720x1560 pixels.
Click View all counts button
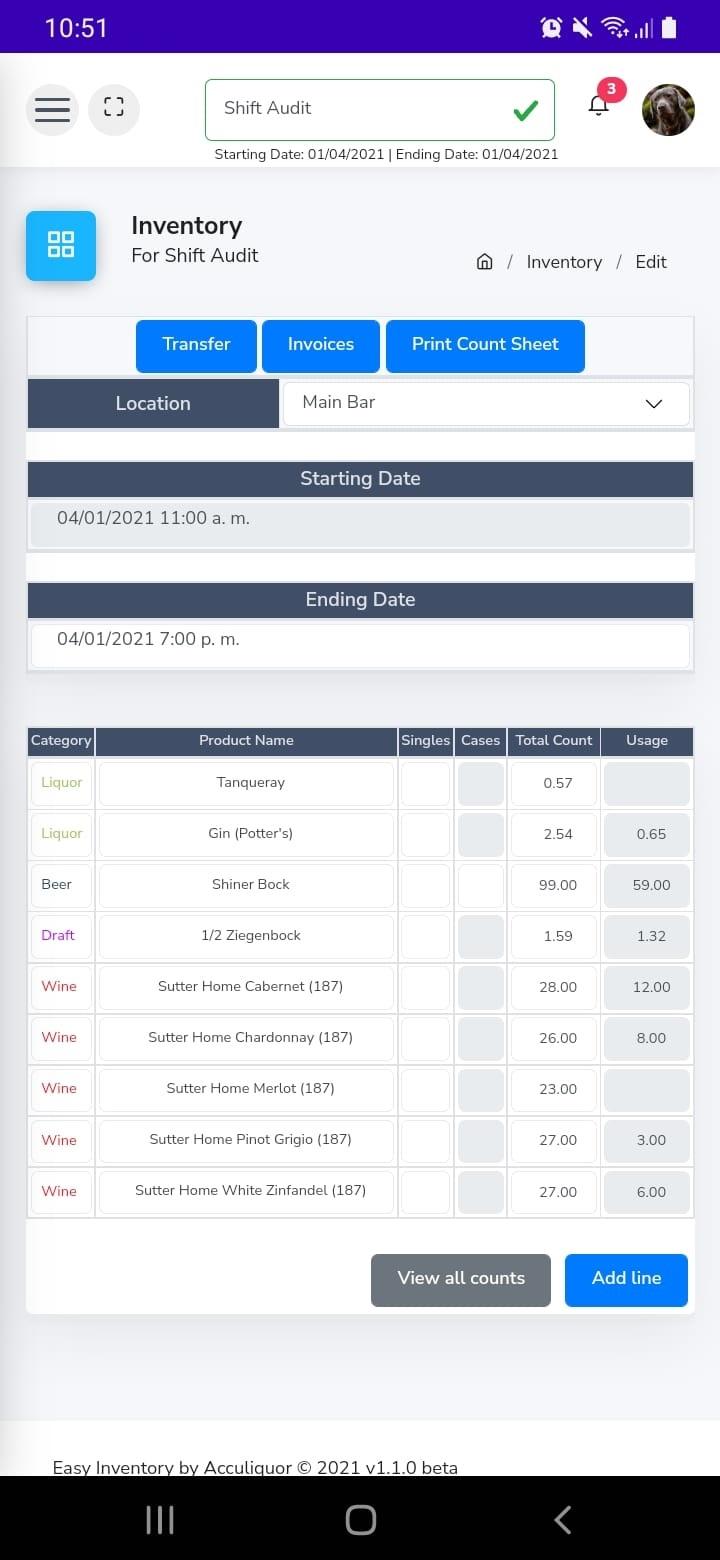point(461,1280)
